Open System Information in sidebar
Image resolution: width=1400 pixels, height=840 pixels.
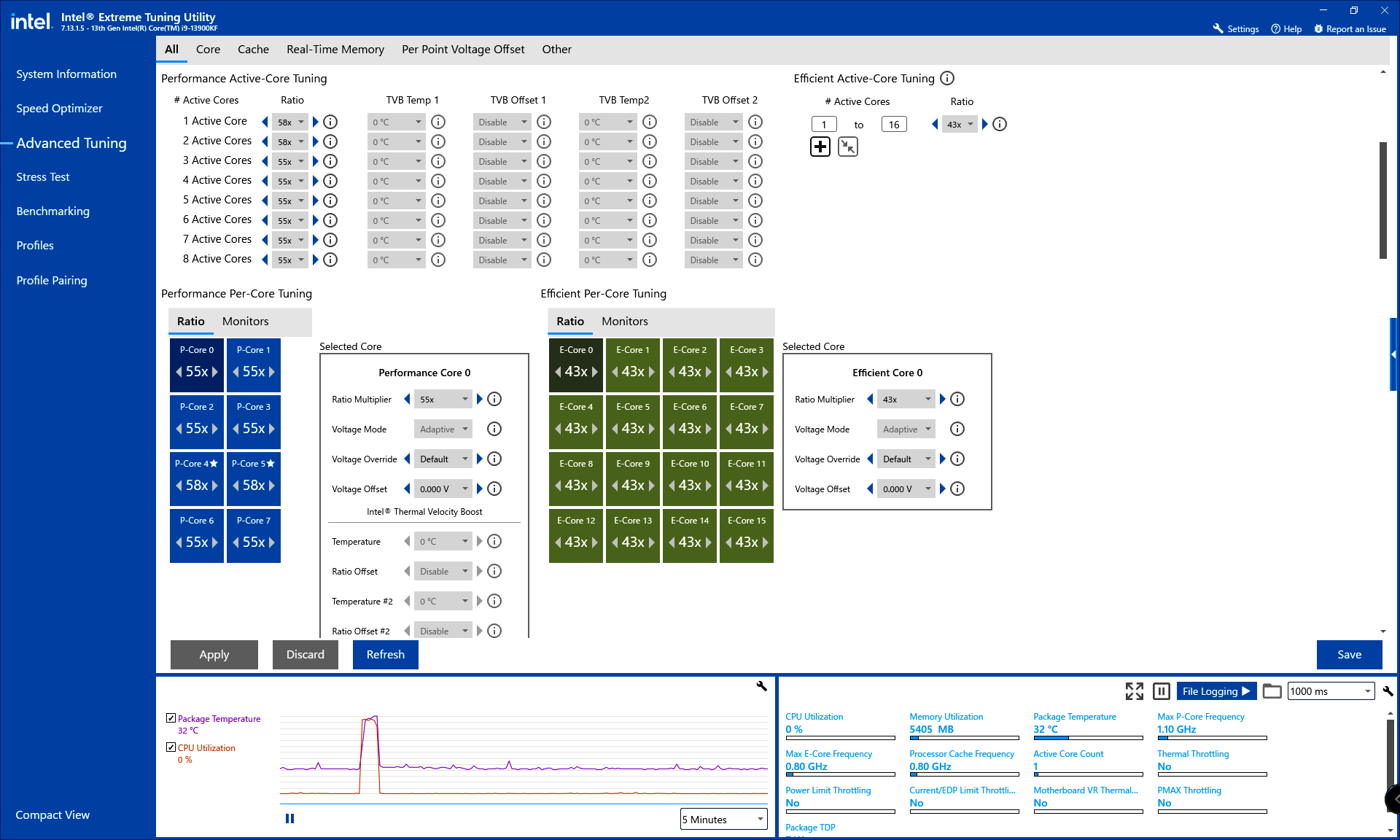66,74
